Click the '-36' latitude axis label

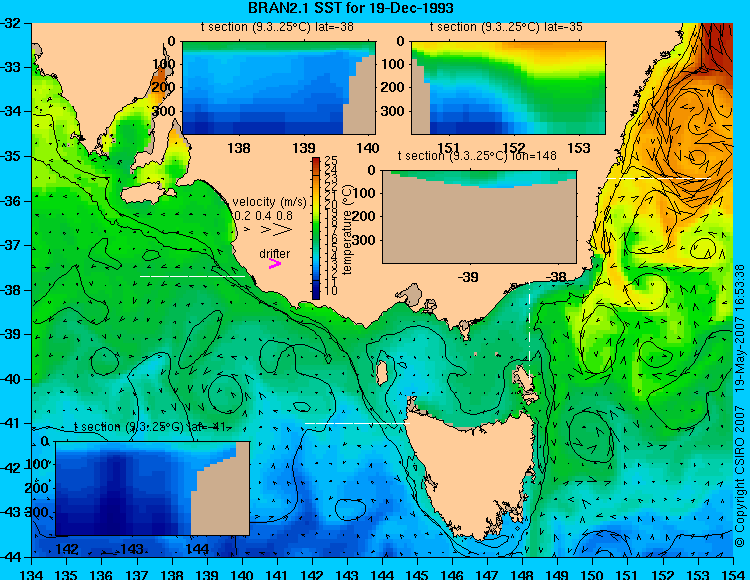click(x=11, y=201)
